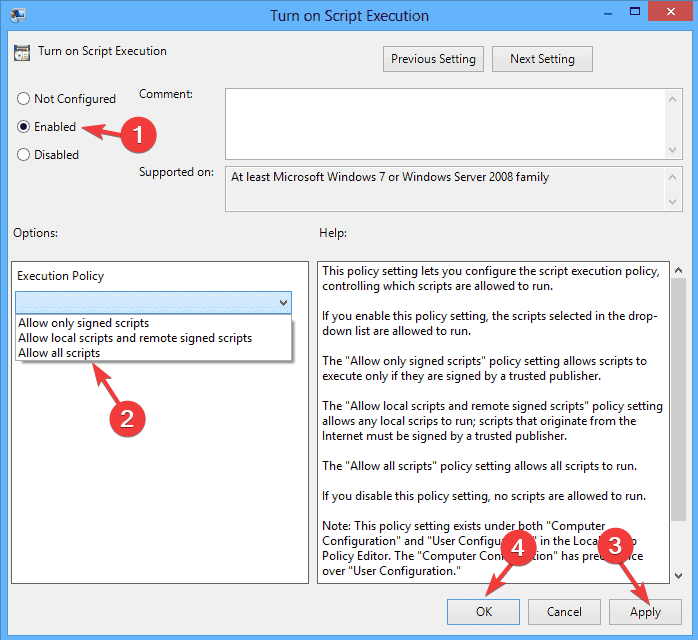The image size is (698, 640).
Task: Click the Previous Setting button
Action: point(433,59)
